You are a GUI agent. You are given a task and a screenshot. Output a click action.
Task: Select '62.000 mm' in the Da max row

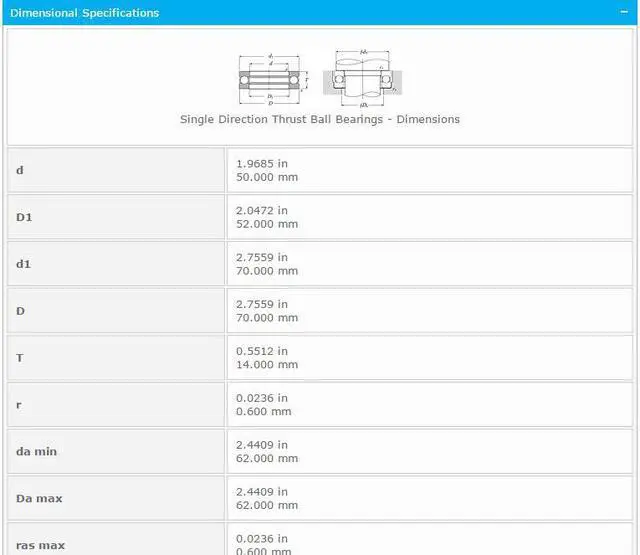267,506
